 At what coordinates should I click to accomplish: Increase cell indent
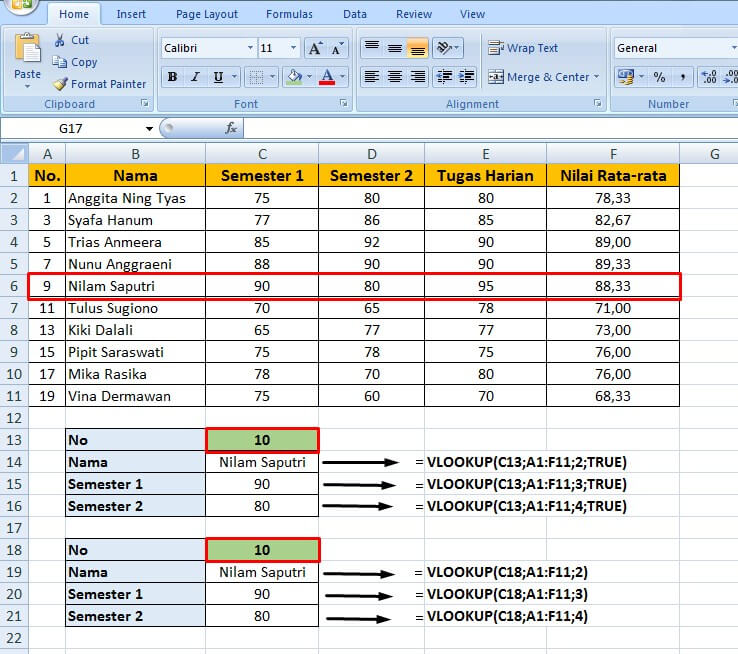pos(466,76)
